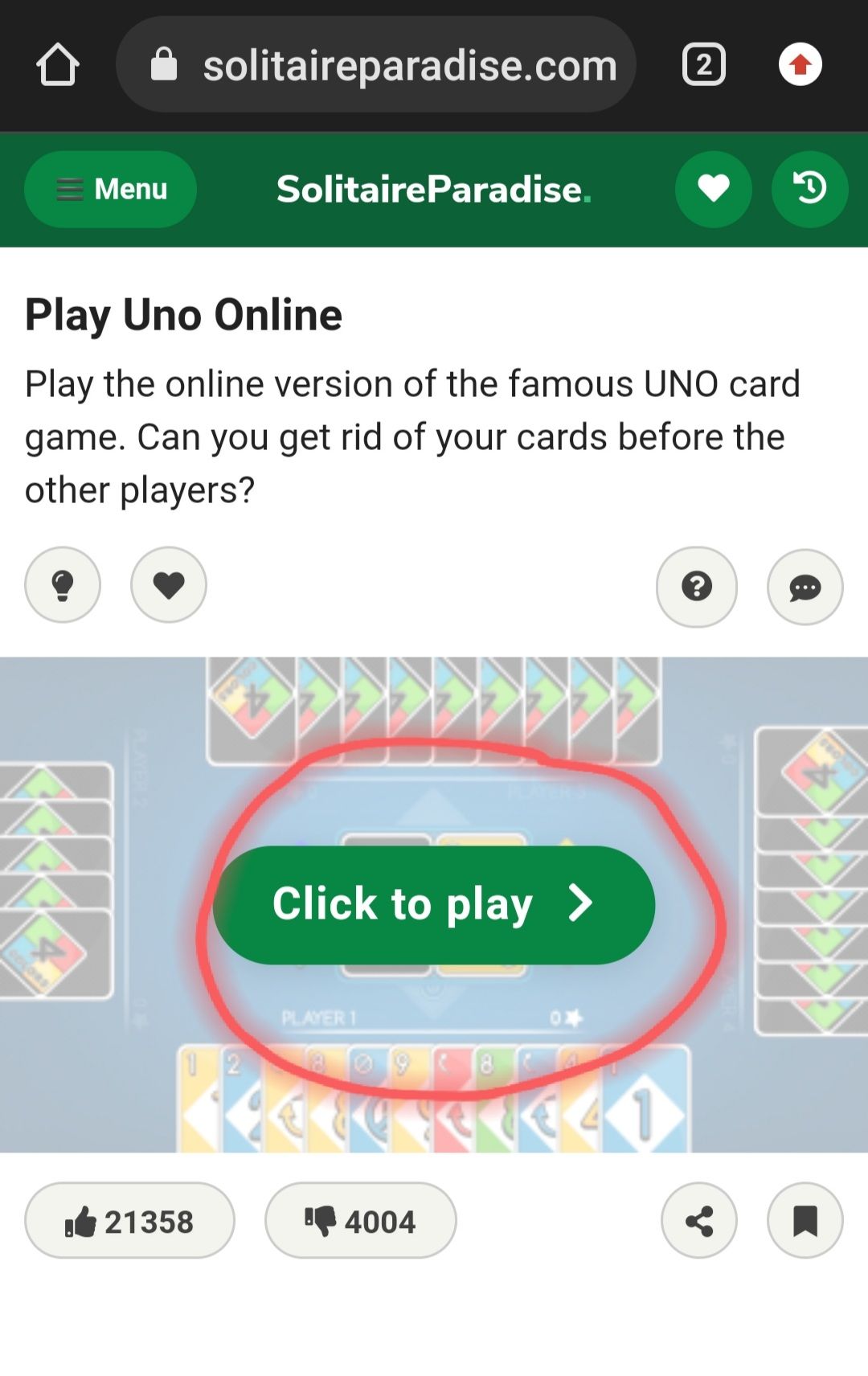Open recently played history icon
Viewport: 868px width, 1376px height.
(810, 189)
